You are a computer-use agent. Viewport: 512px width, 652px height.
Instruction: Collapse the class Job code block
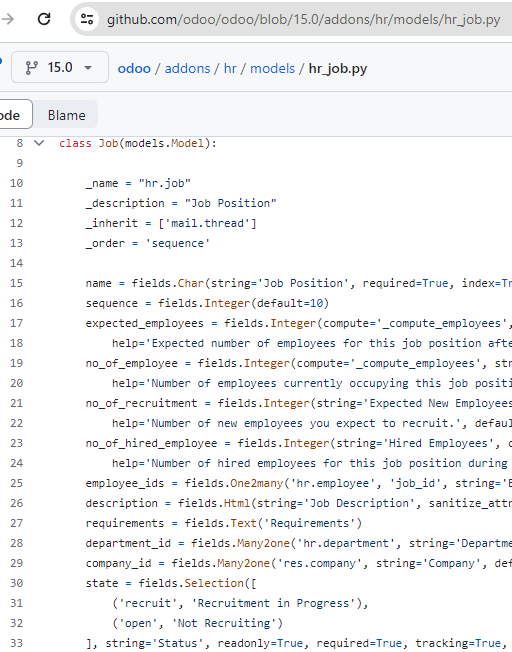click(39, 143)
